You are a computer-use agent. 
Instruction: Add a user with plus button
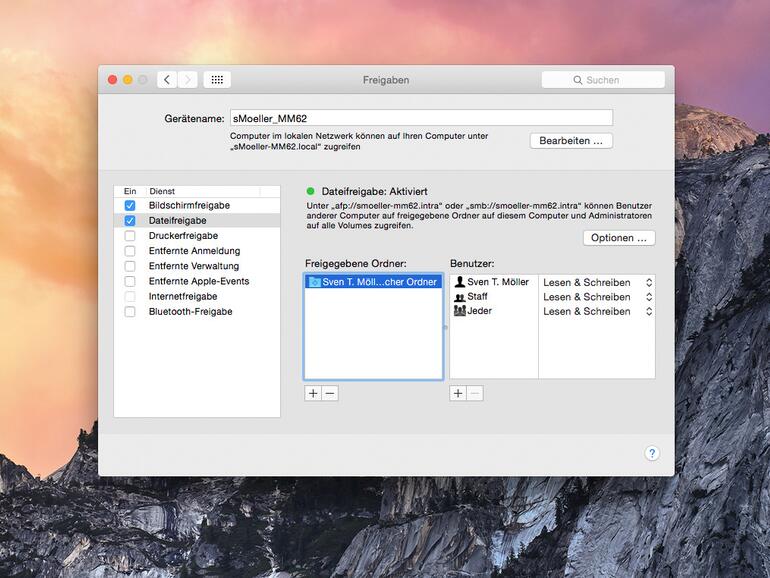pyautogui.click(x=458, y=393)
